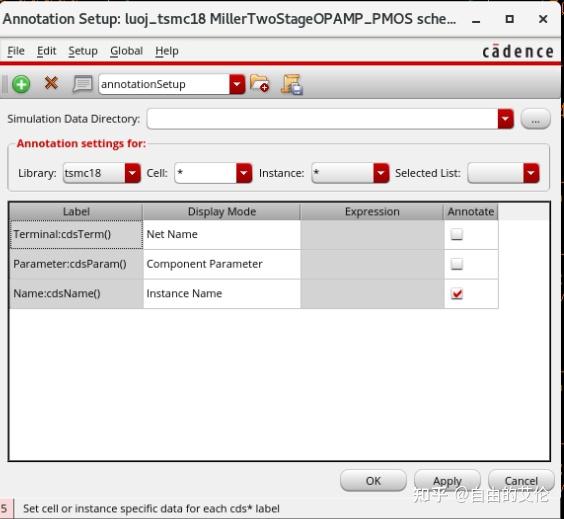Click the save setup icon in toolbar
This screenshot has height=519, width=564.
tap(292, 85)
